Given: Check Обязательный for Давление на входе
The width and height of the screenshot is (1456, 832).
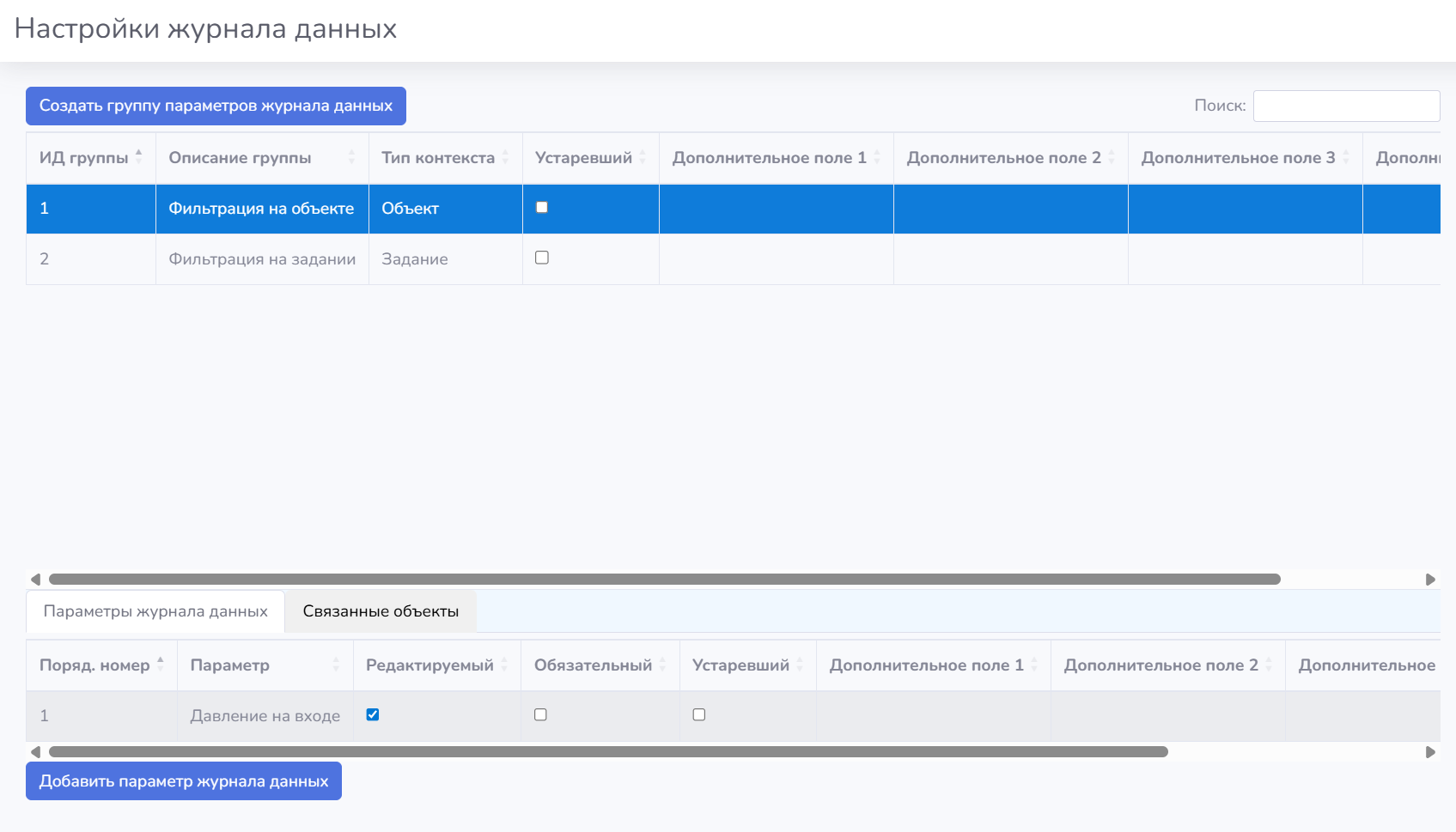Looking at the screenshot, I should point(540,714).
